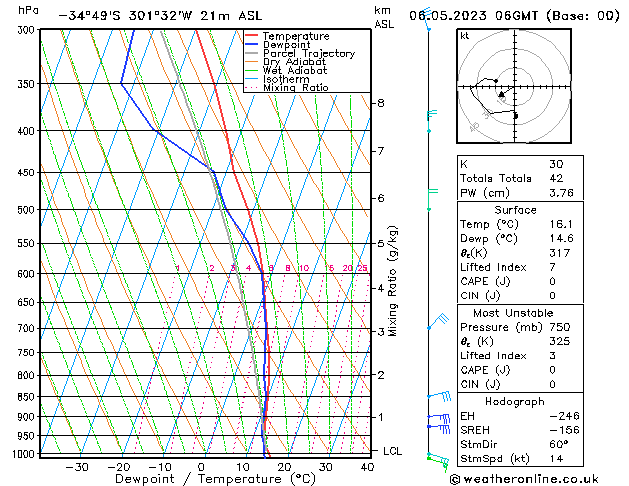
Task: Click the Temperature legend entry
Action: pos(296,36)
